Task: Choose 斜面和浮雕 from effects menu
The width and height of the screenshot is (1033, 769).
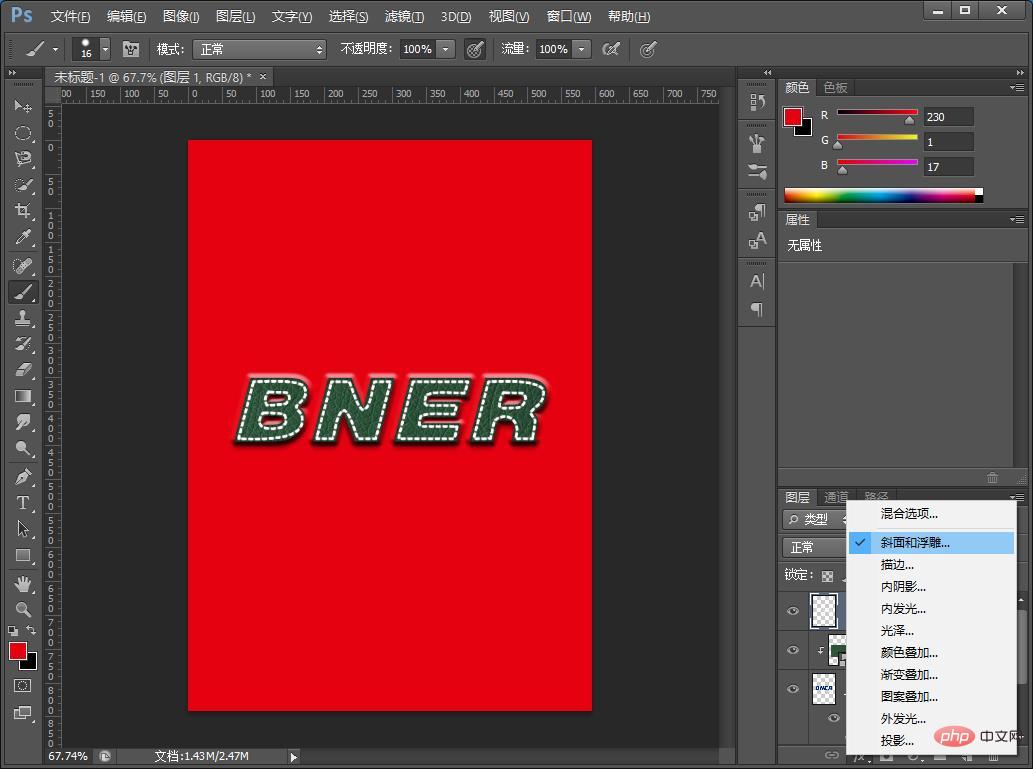Action: point(931,543)
